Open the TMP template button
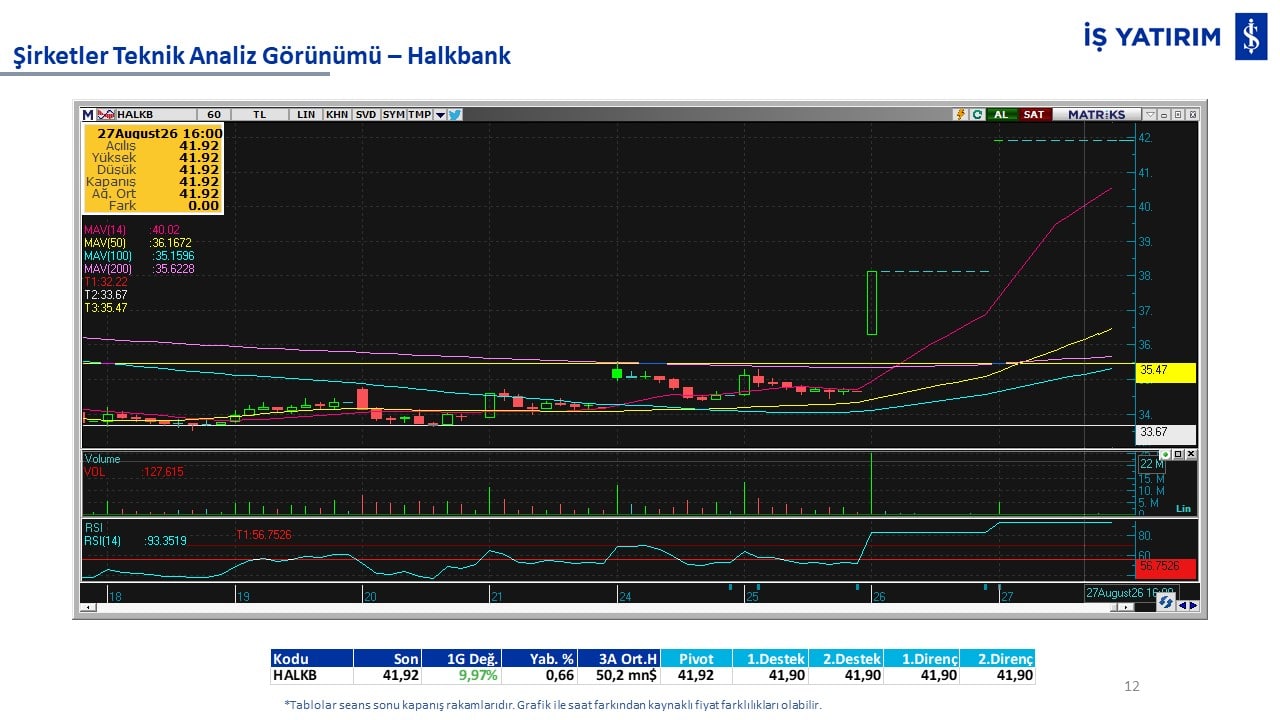This screenshot has width=1280, height=720. coord(420,114)
